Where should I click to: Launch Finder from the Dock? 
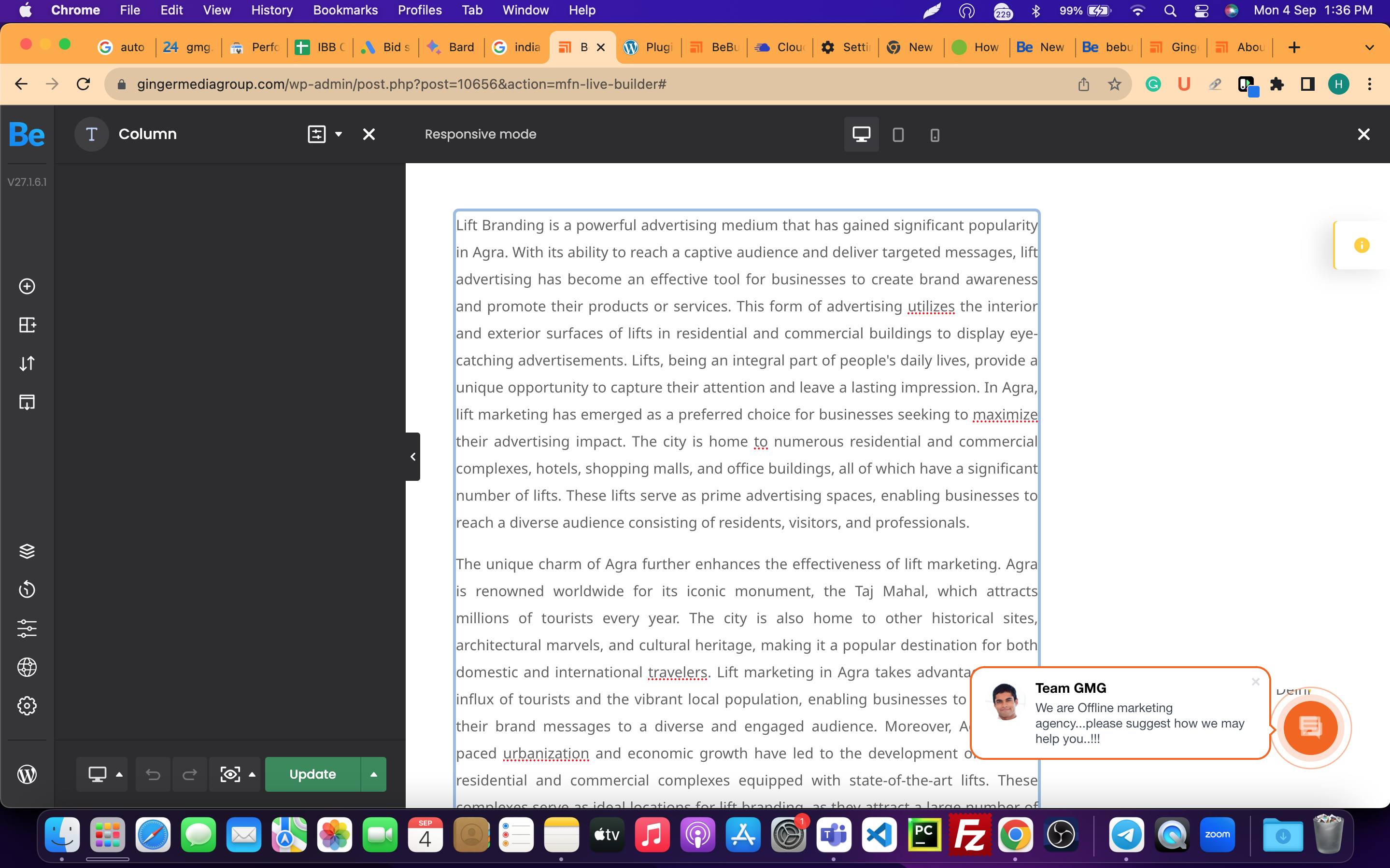[x=62, y=834]
